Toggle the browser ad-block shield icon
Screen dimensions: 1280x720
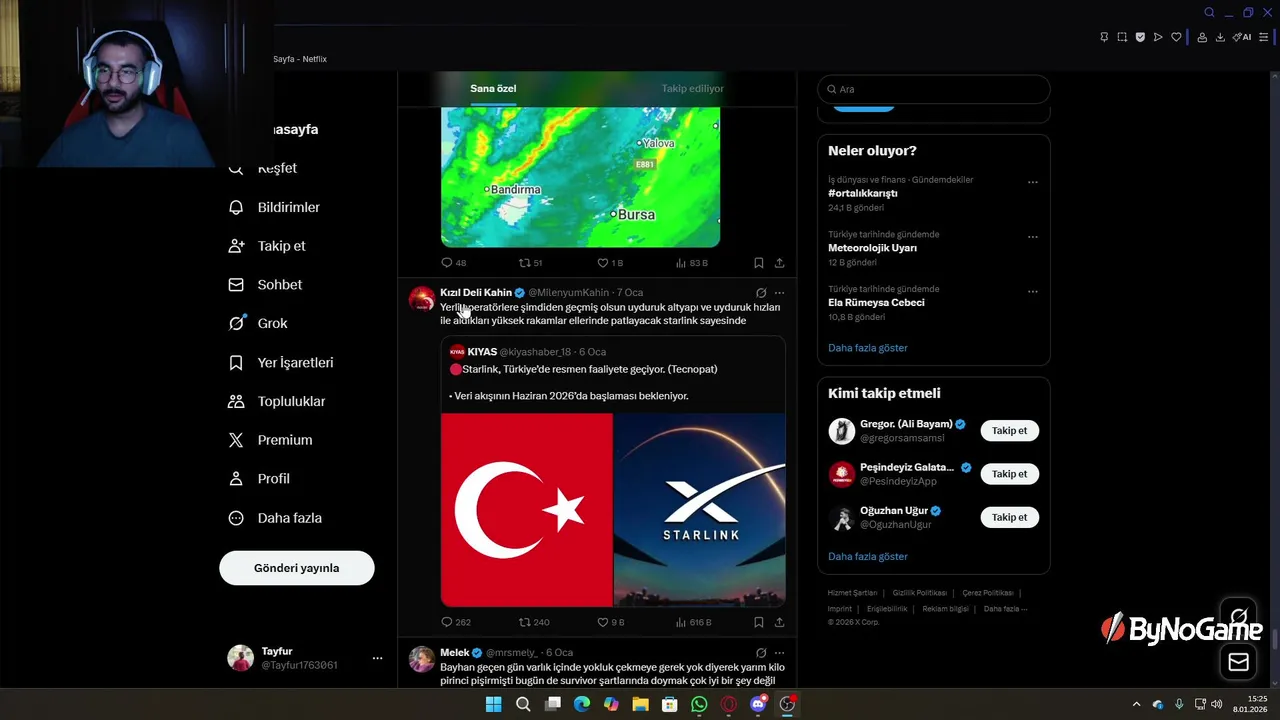click(1140, 37)
